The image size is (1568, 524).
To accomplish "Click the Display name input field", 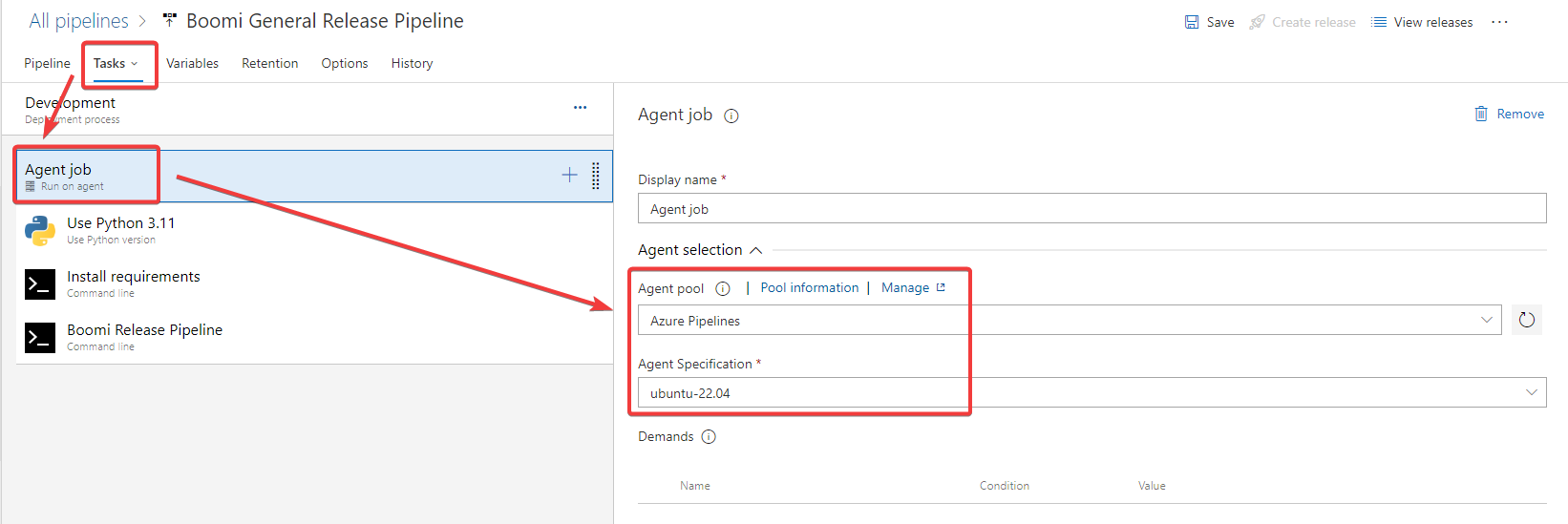I will click(1091, 208).
